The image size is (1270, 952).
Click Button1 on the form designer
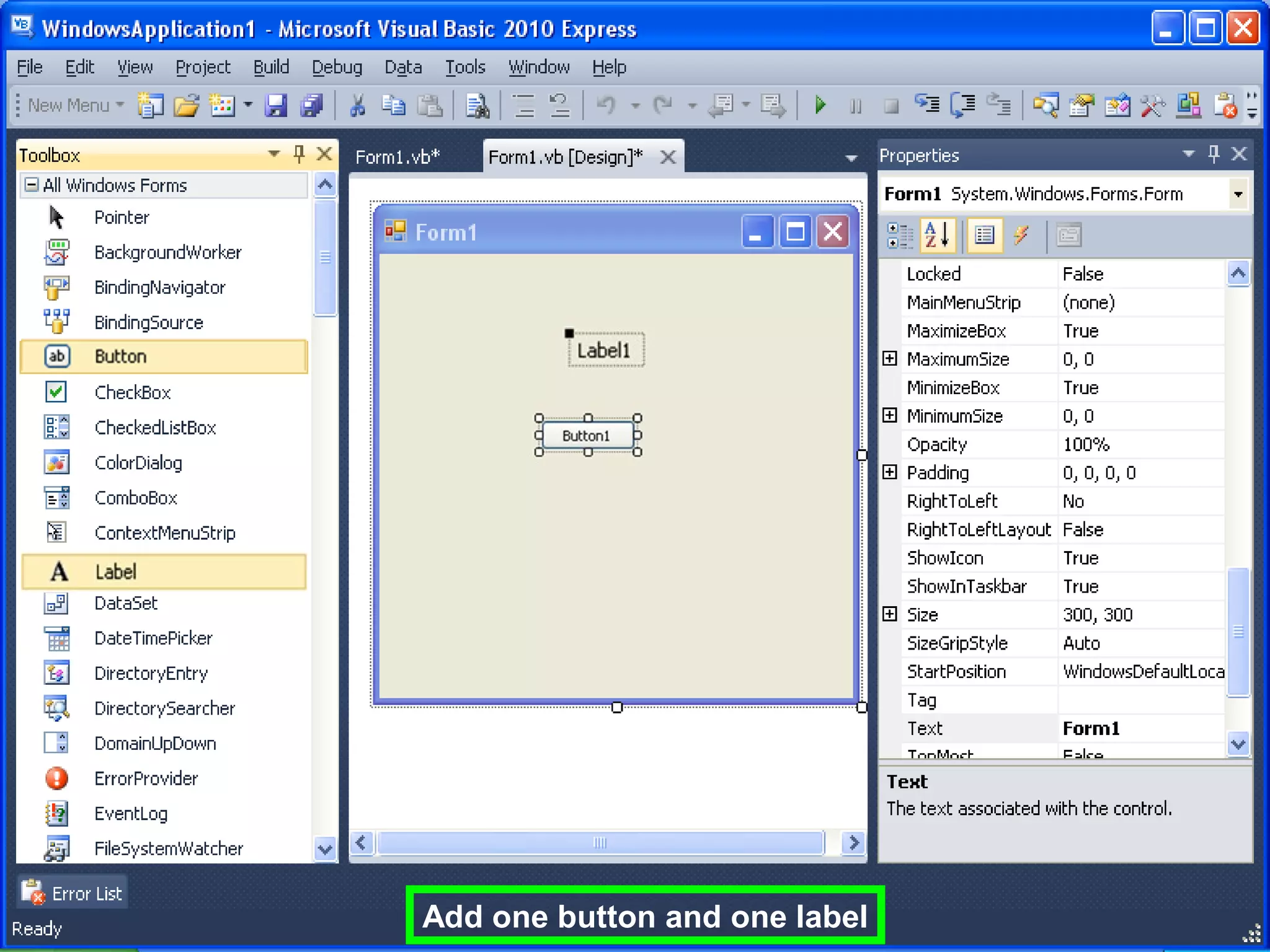(587, 435)
